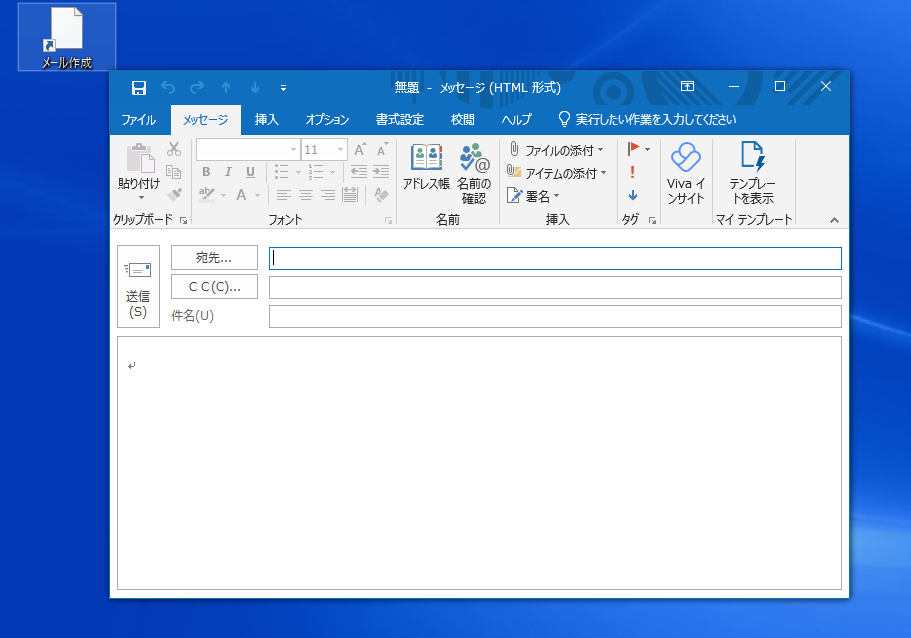
Task: Click the Redo arrow in title bar
Action: (197, 88)
